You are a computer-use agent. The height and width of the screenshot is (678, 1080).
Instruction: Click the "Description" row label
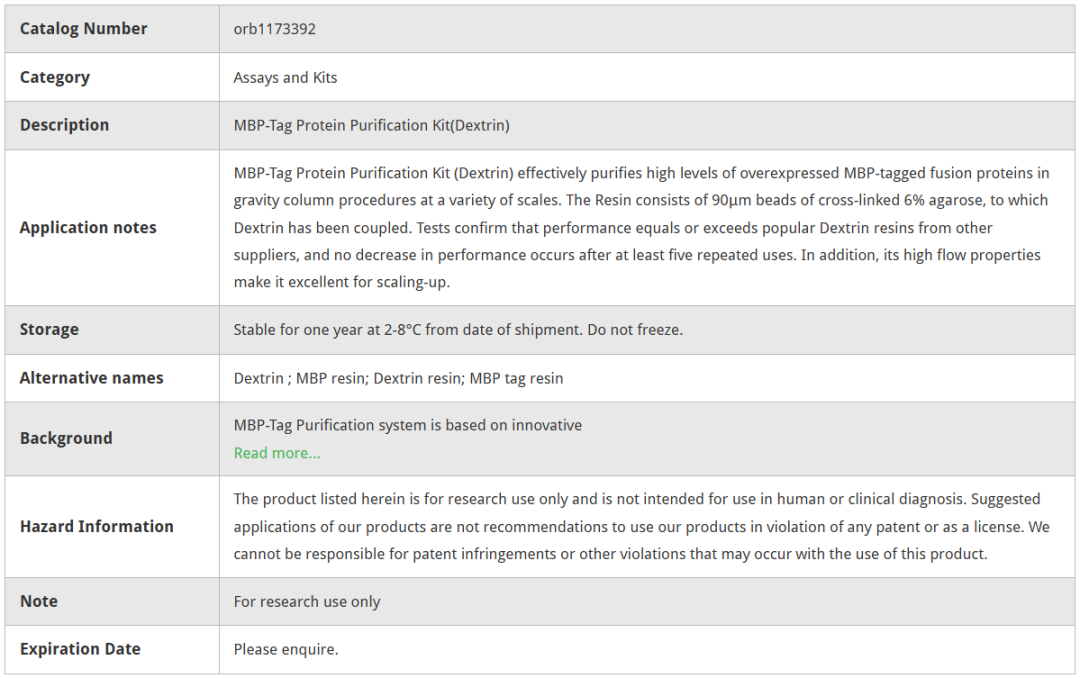coord(65,125)
